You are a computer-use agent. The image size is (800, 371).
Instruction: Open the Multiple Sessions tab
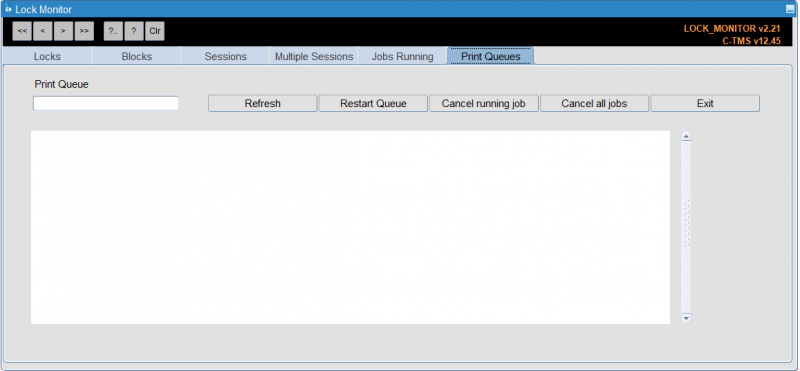tap(314, 56)
